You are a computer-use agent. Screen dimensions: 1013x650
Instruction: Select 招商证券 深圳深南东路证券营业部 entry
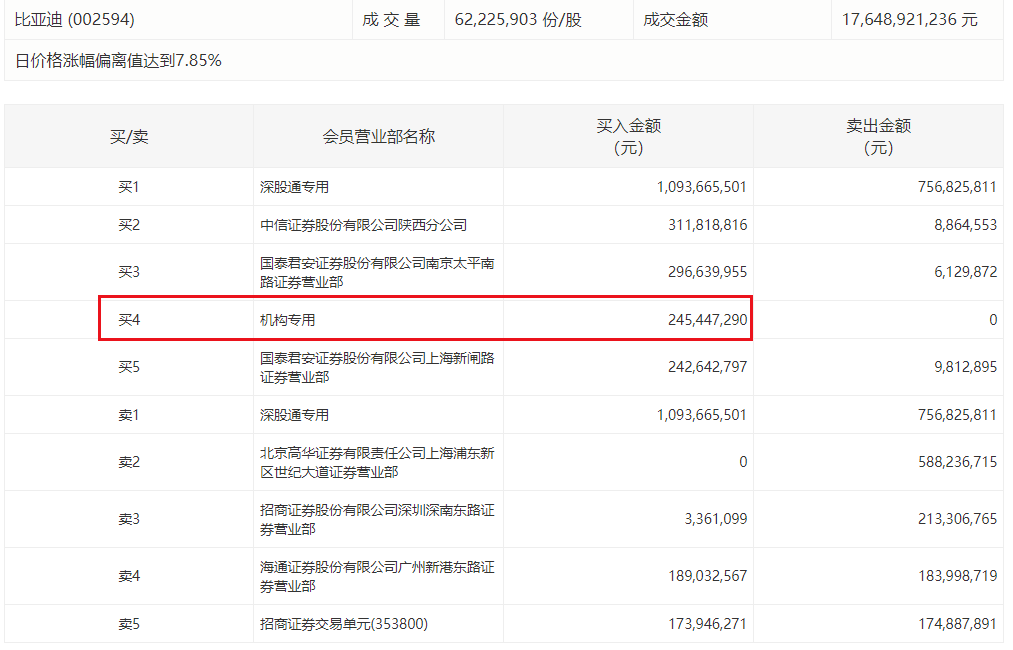[377, 519]
